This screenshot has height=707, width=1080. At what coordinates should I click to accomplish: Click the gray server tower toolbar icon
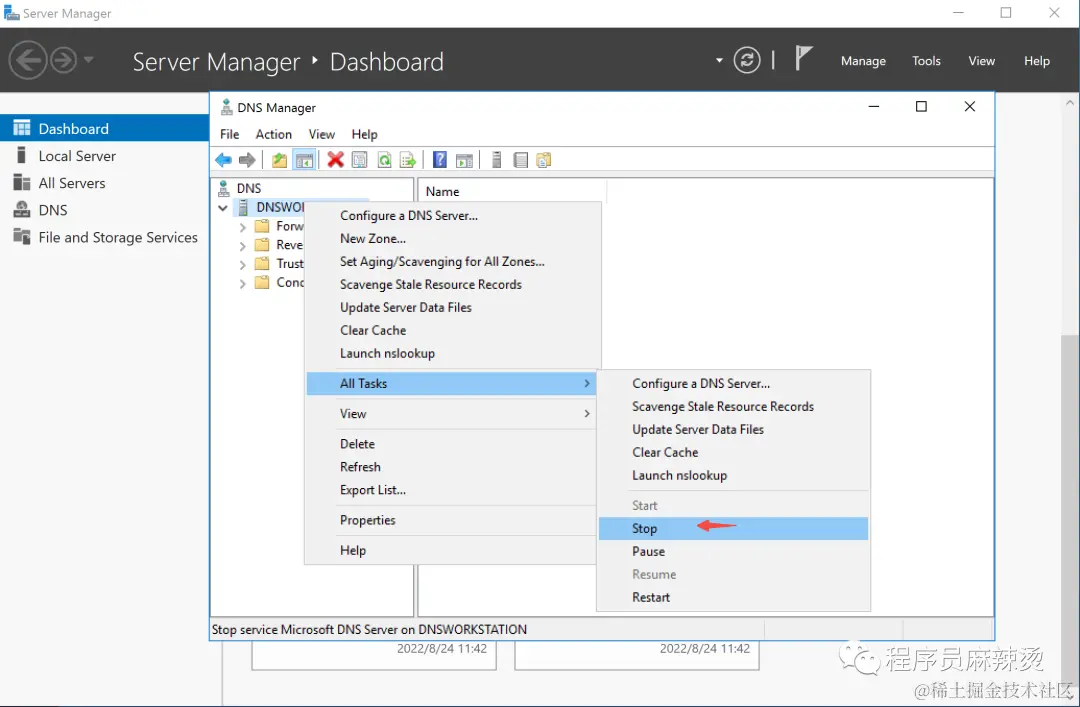(497, 160)
